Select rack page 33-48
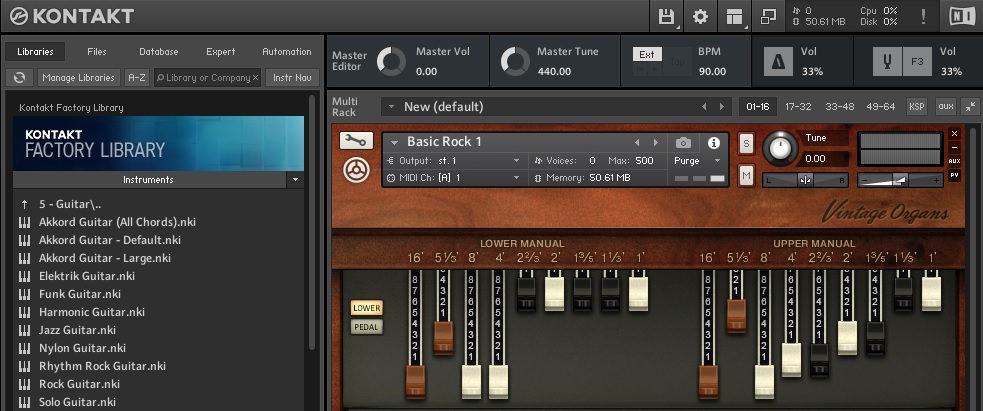This screenshot has height=411, width=983. coord(839,107)
